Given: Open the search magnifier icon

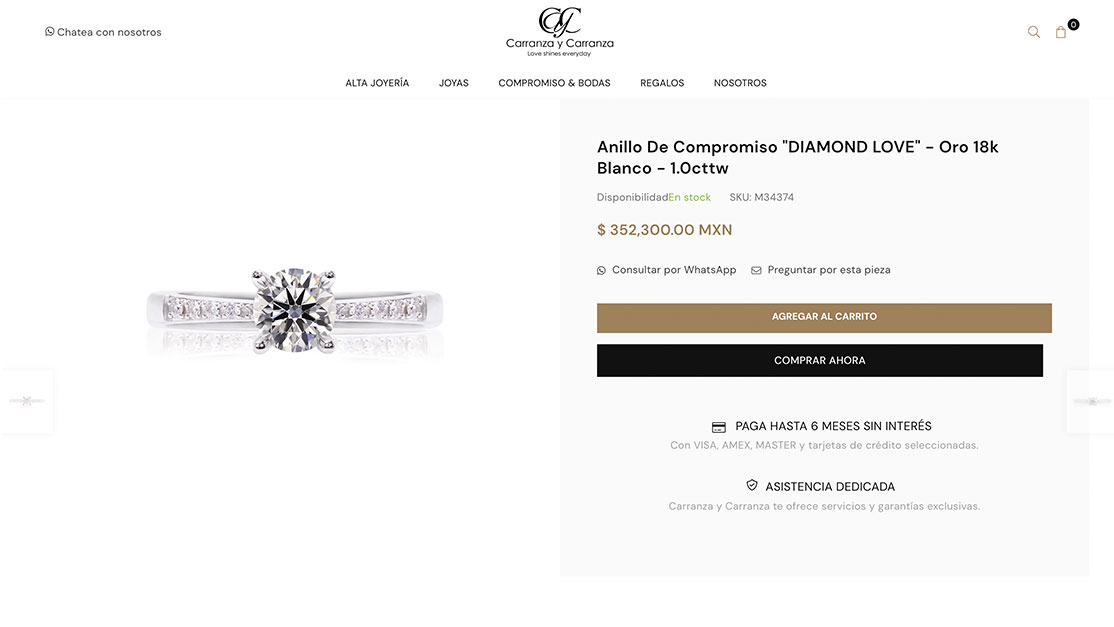Looking at the screenshot, I should 1034,32.
